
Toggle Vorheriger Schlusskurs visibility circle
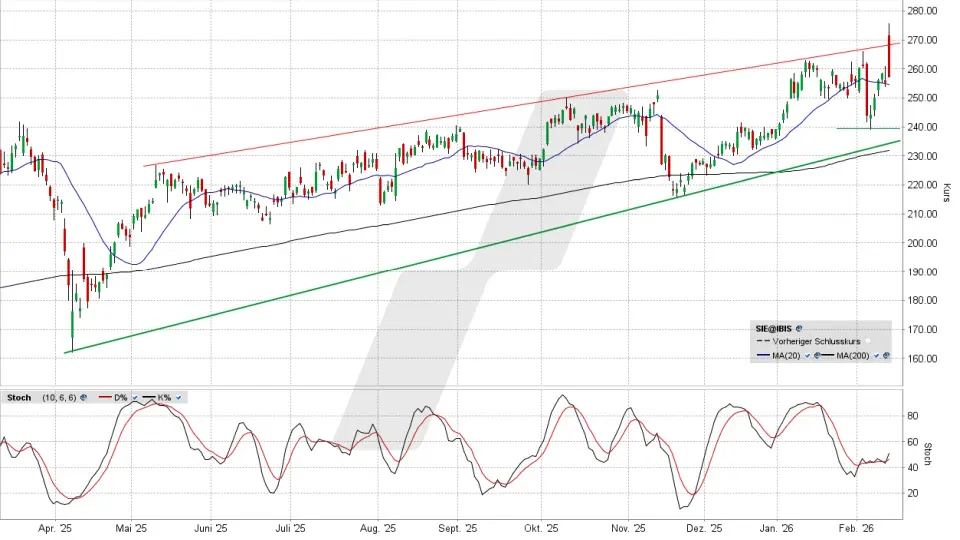tap(868, 341)
